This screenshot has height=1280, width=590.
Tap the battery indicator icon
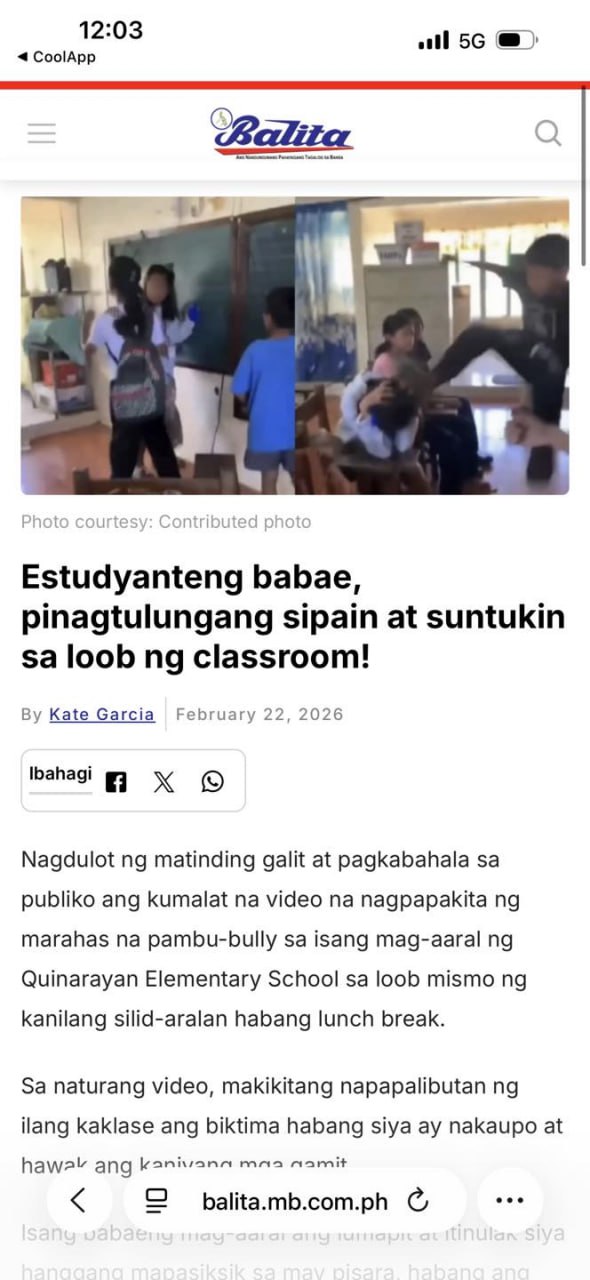[517, 41]
